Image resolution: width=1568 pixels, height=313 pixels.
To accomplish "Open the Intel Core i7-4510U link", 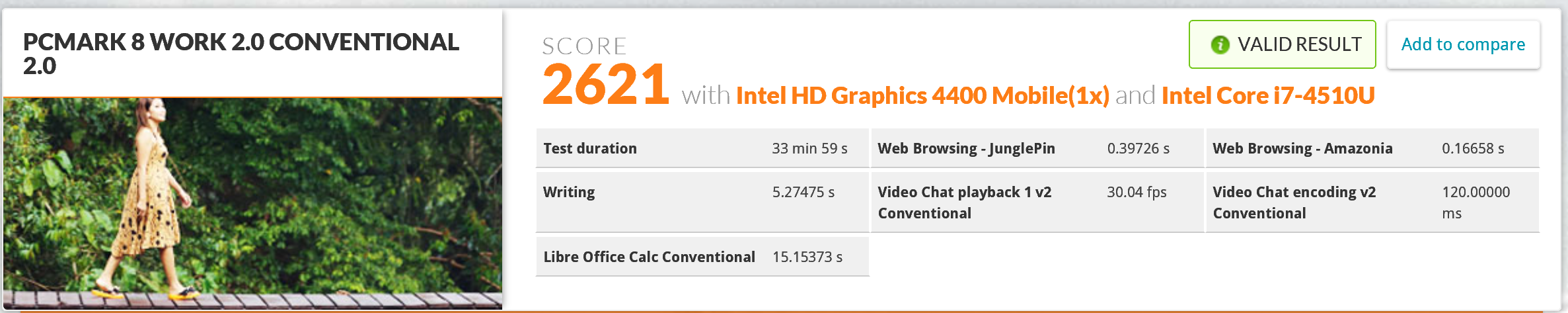I will point(1268,95).
